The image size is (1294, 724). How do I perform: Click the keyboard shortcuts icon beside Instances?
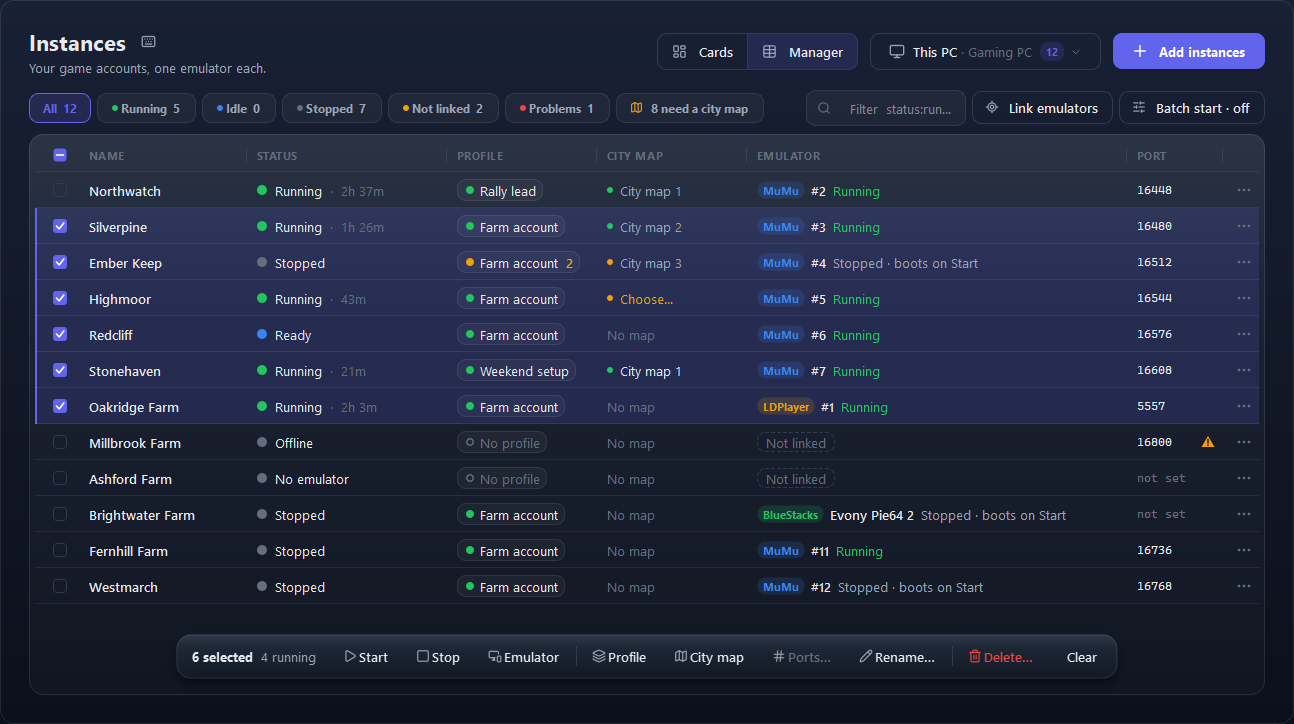point(148,42)
